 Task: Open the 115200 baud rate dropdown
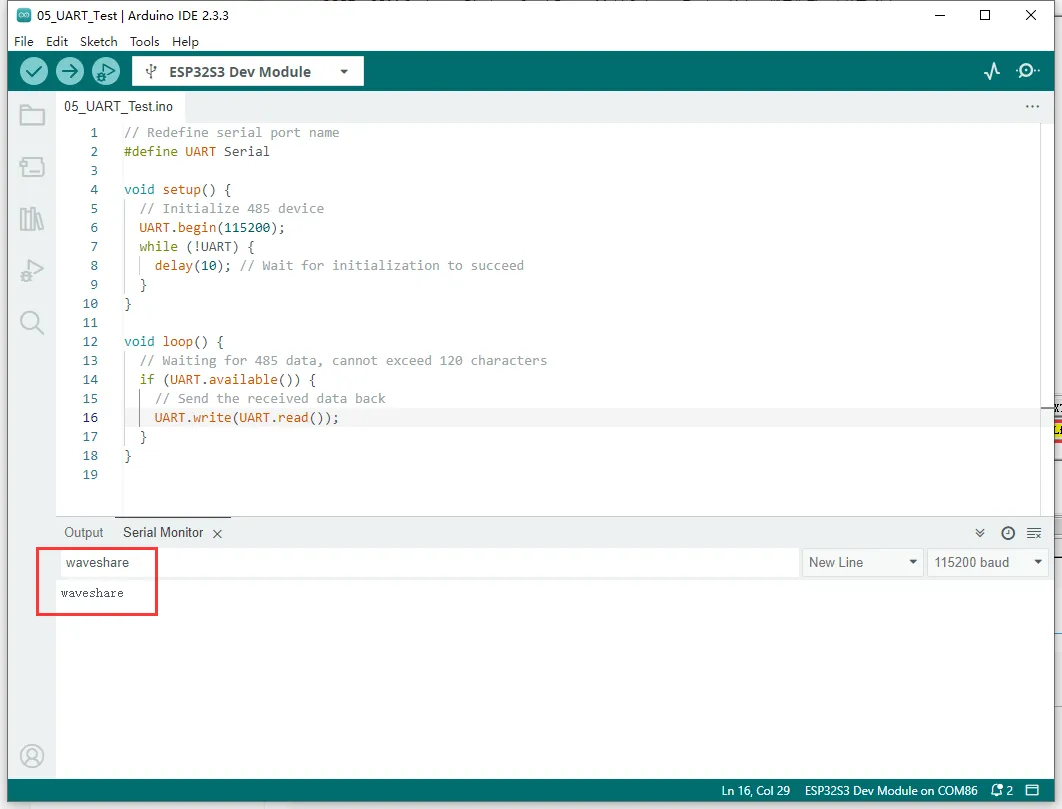coord(986,562)
